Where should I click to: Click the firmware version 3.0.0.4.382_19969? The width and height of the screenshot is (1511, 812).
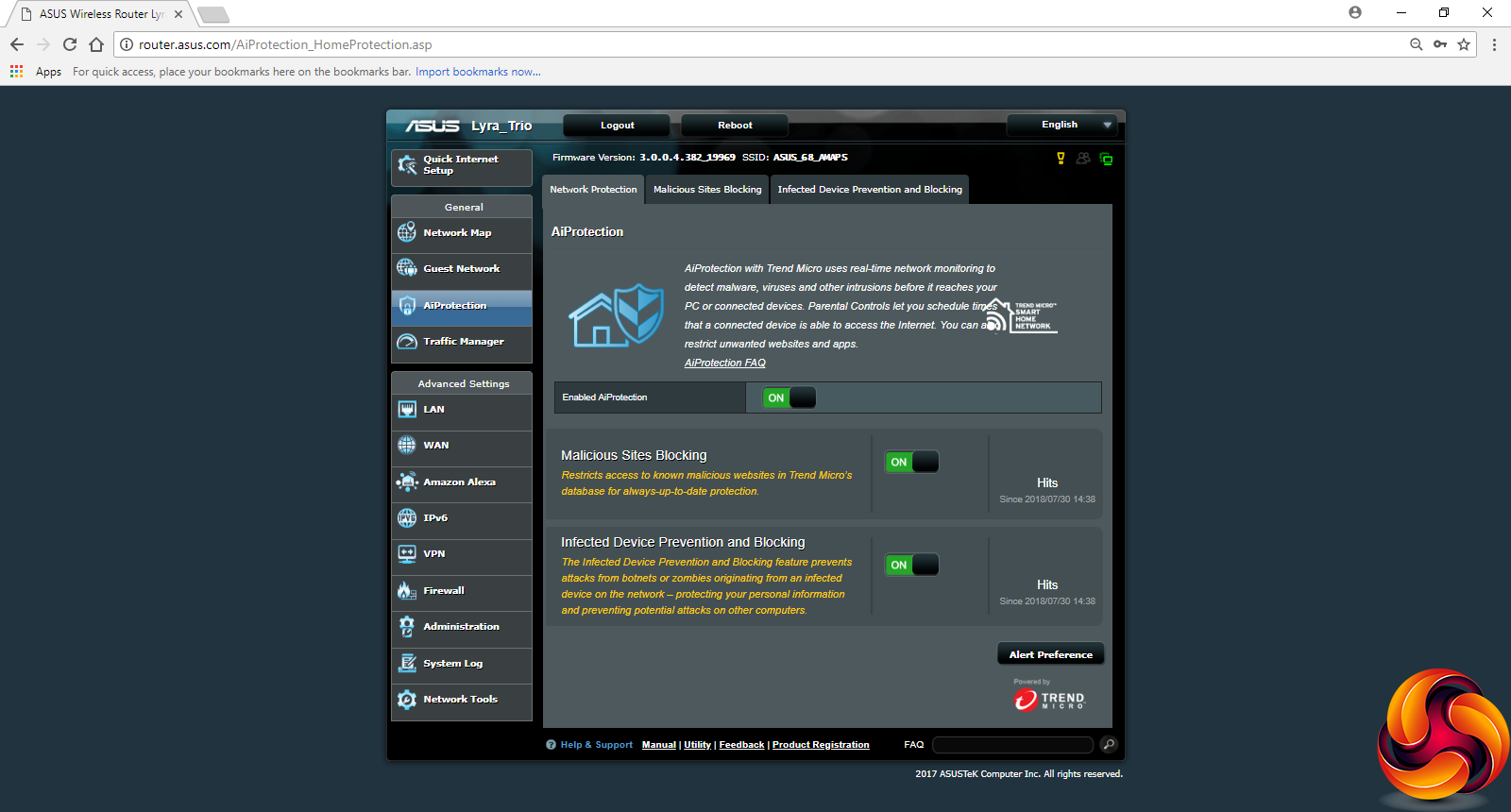point(688,158)
